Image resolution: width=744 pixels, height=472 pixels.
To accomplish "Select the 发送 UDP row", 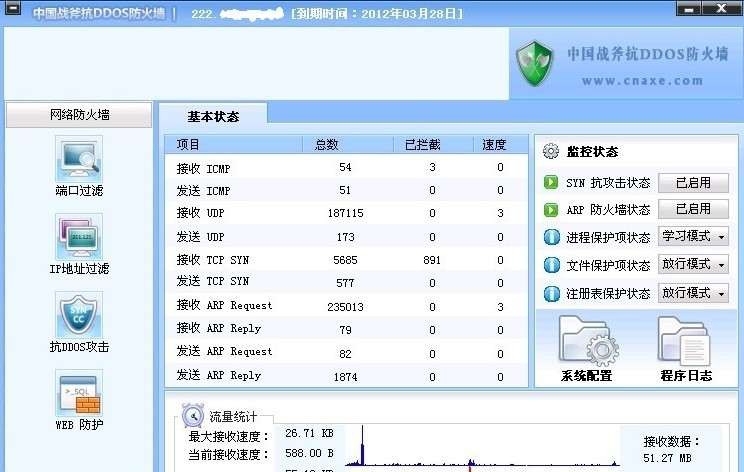I will pyautogui.click(x=346, y=236).
